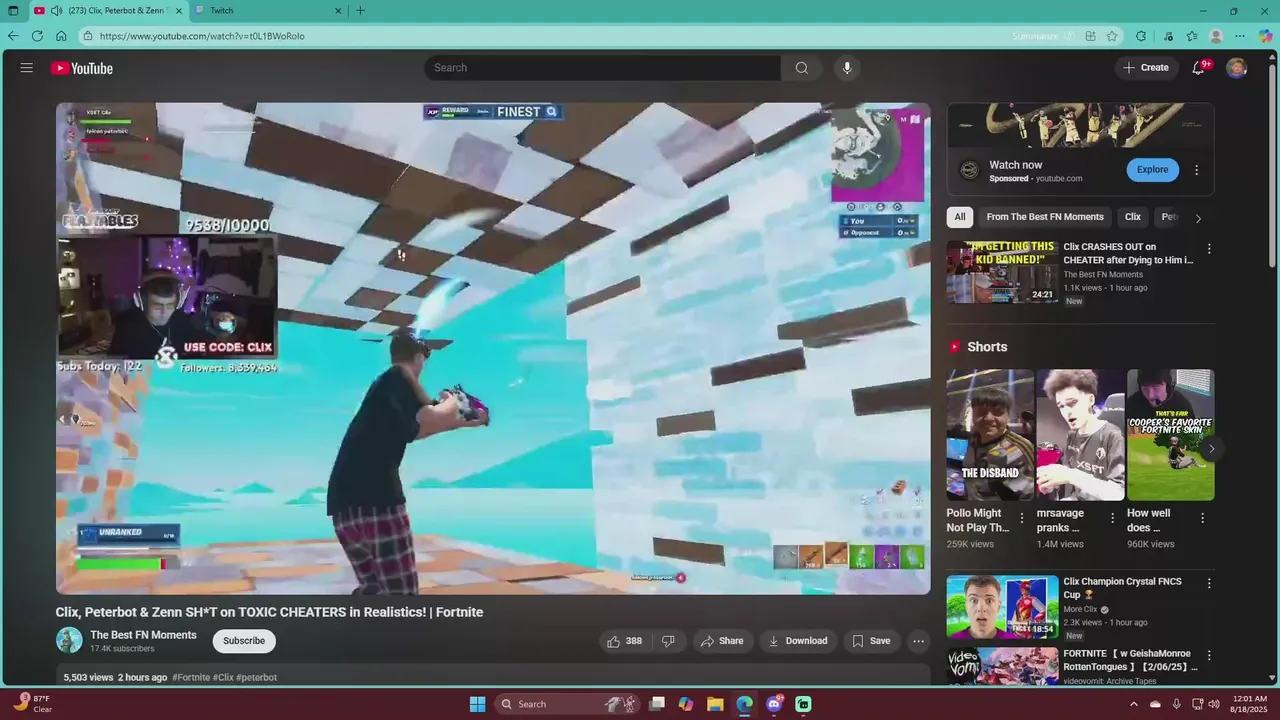Show more filter chips with arrow
Viewport: 1280px width, 720px height.
pos(1198,218)
